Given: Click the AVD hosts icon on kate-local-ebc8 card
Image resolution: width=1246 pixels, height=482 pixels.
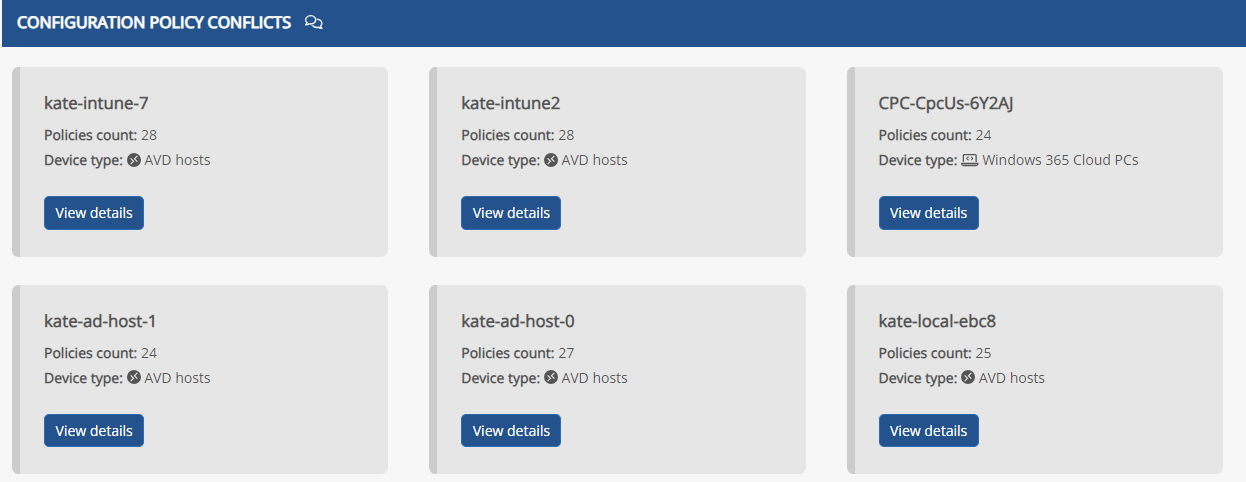Looking at the screenshot, I should pos(968,378).
